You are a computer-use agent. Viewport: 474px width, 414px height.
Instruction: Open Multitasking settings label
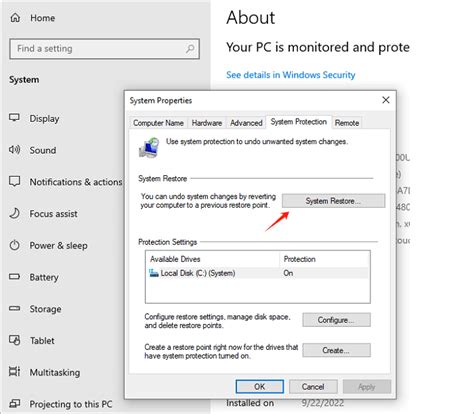point(55,372)
